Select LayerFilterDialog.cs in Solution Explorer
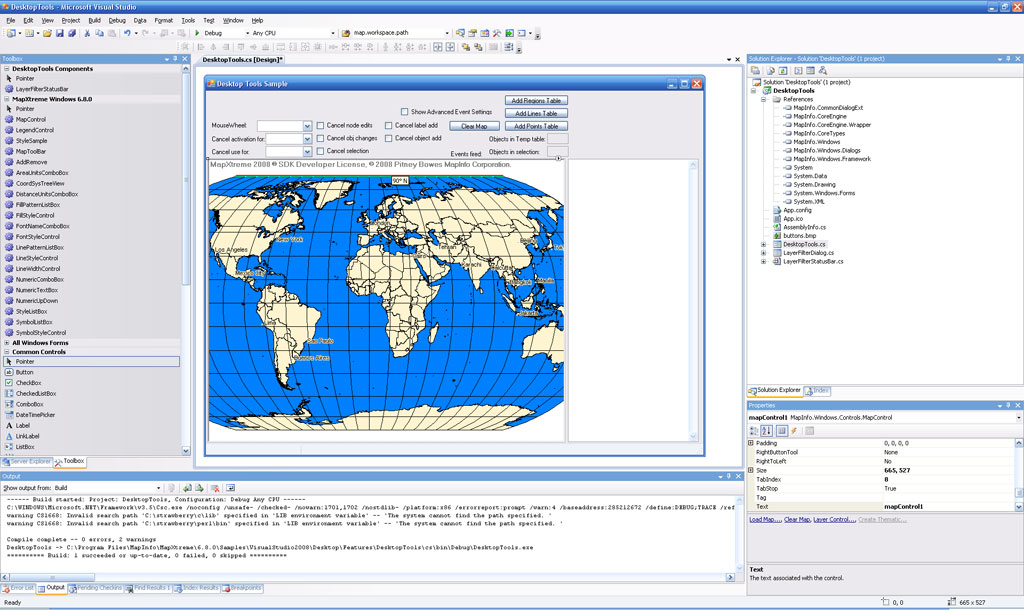 click(808, 253)
